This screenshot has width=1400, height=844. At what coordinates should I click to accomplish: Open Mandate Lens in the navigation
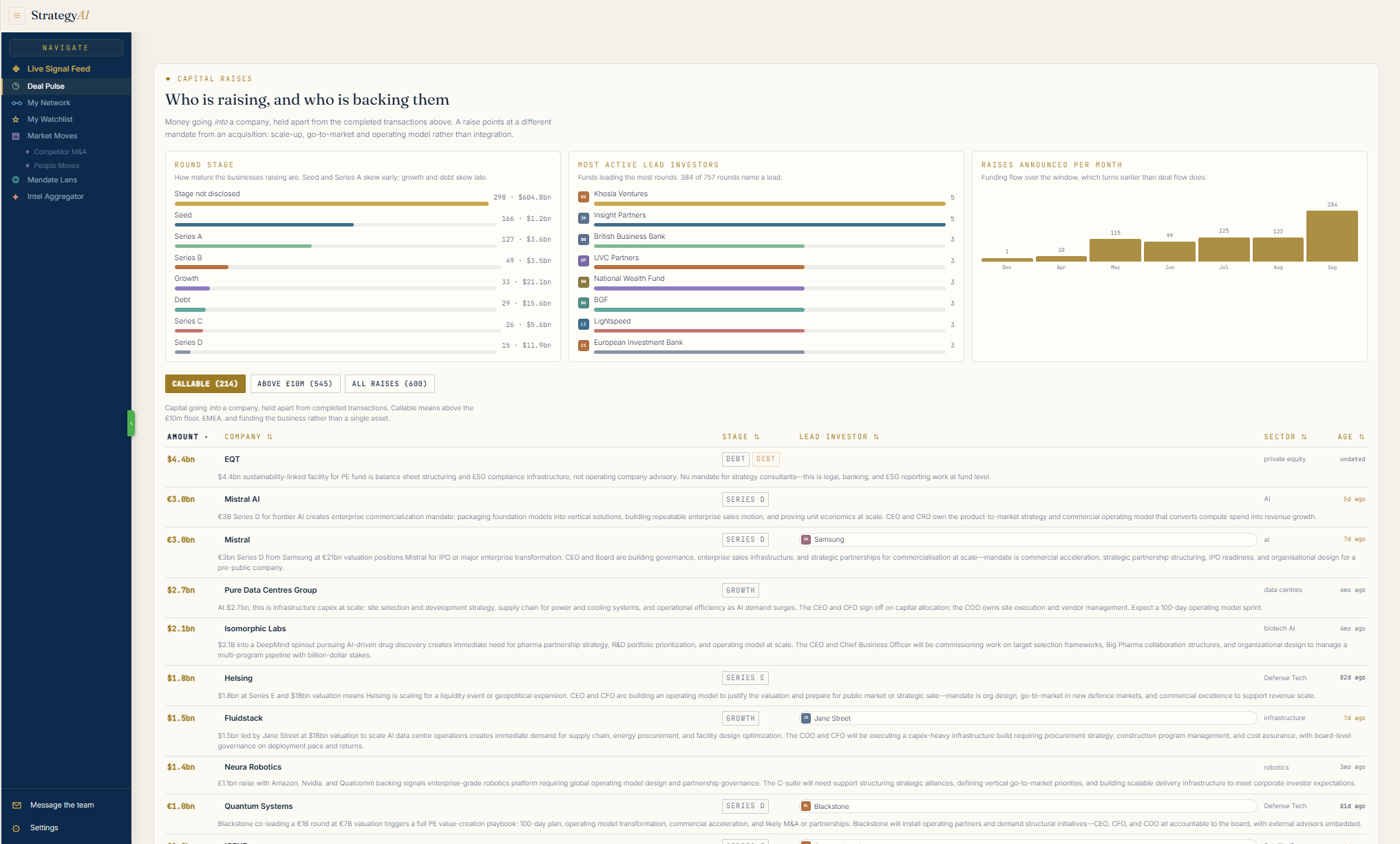[x=66, y=180]
